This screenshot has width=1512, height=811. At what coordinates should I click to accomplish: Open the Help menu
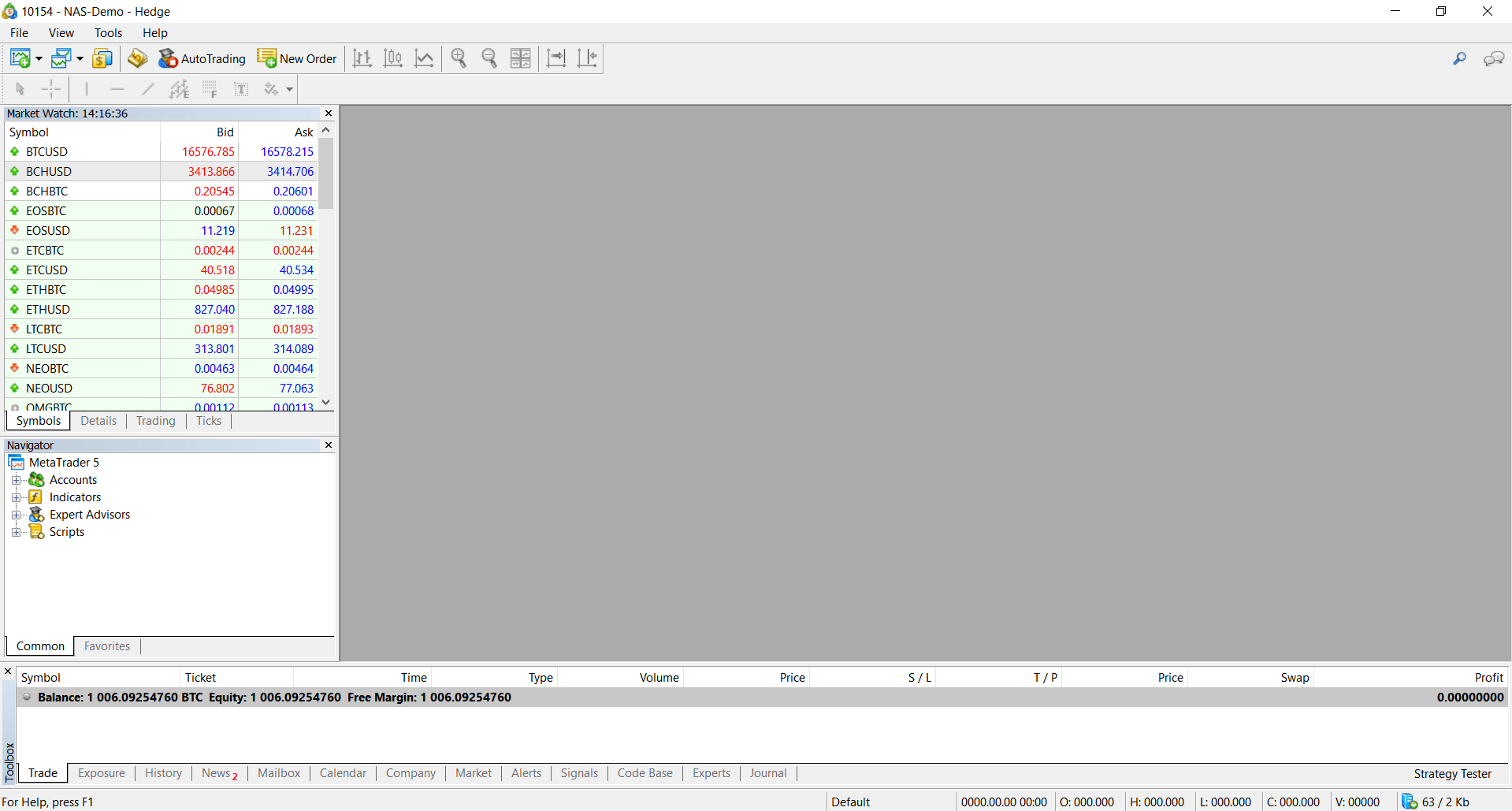(155, 33)
